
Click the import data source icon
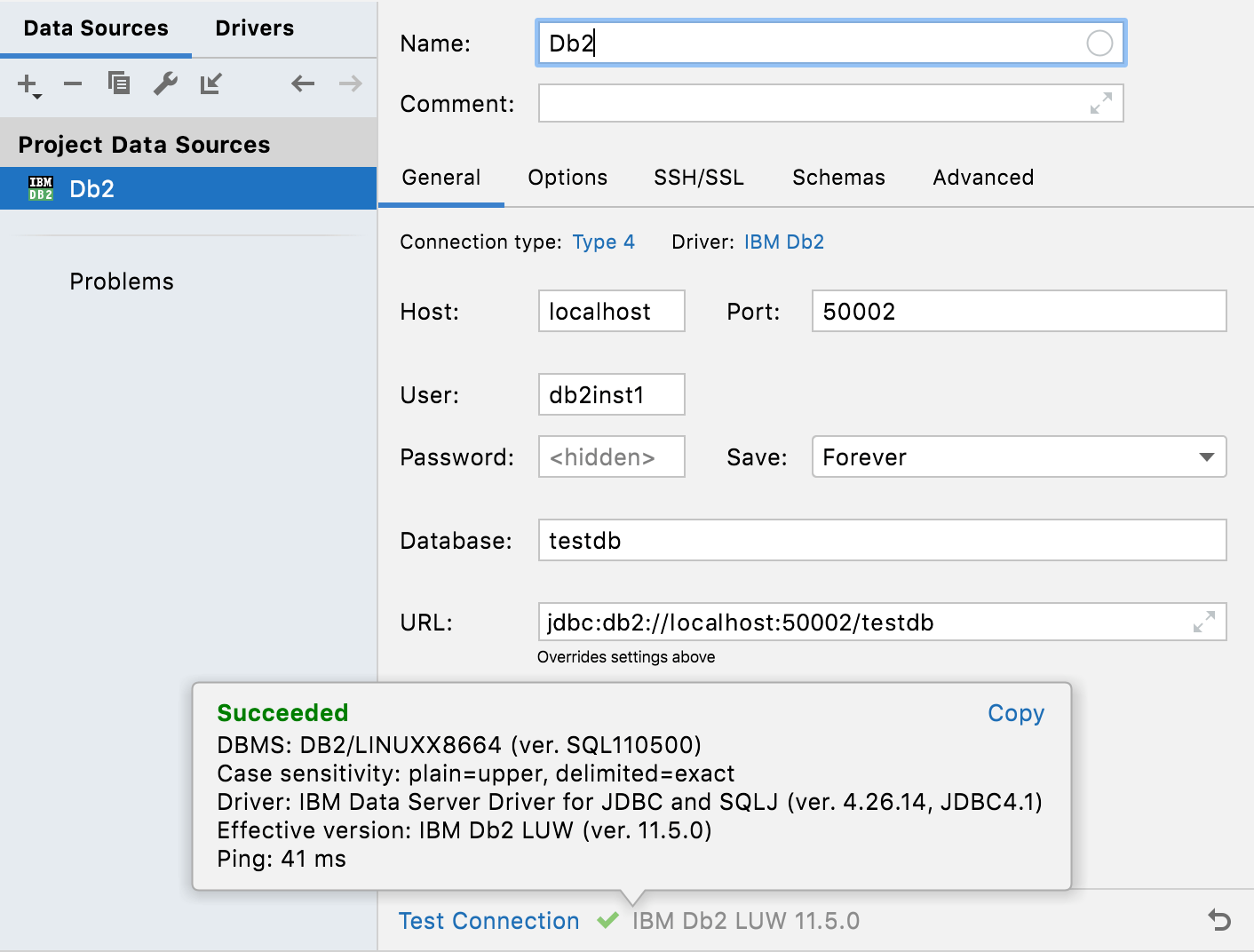(x=210, y=83)
